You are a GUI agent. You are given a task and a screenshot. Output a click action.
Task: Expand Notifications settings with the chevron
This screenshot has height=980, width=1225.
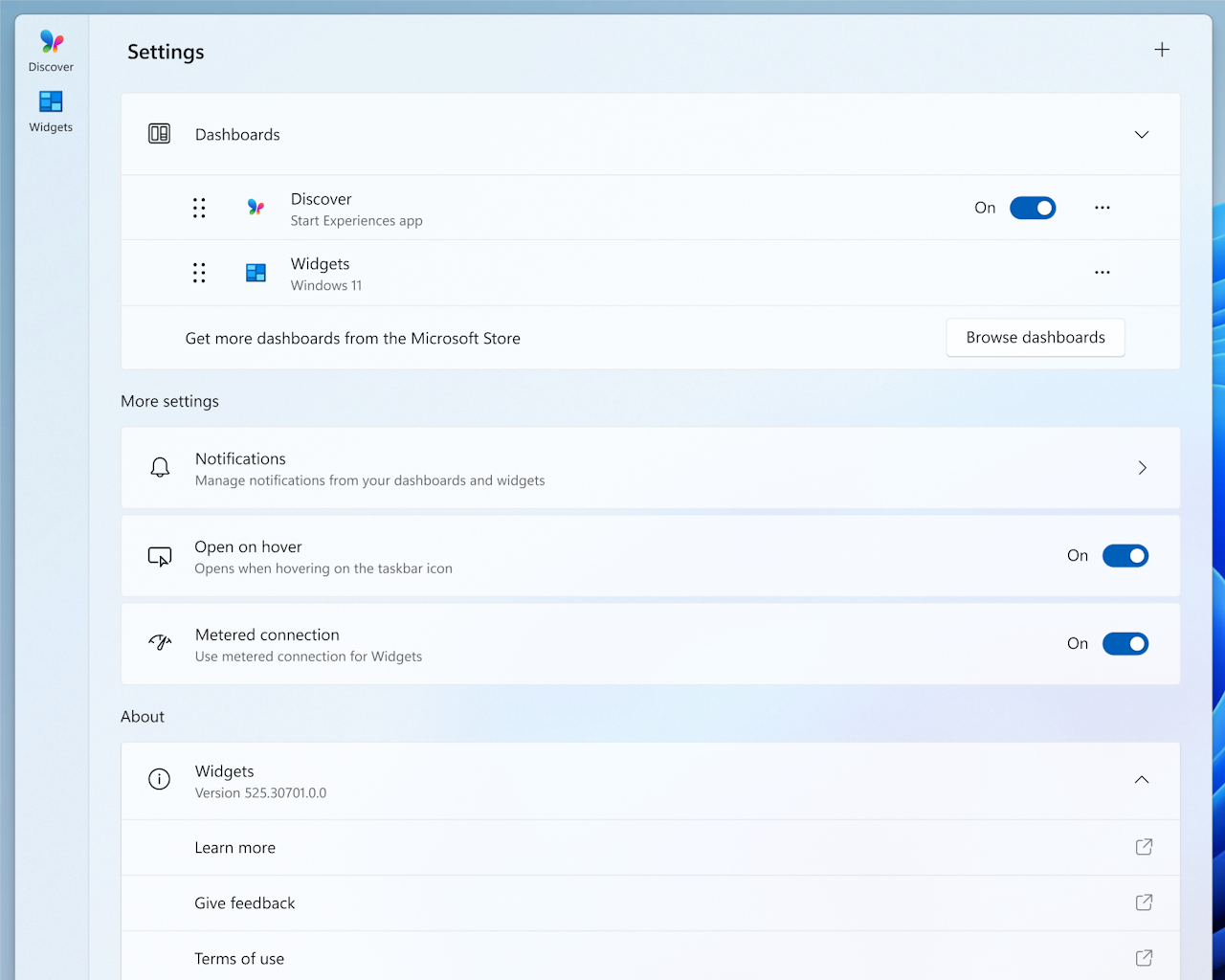pyautogui.click(x=1142, y=468)
